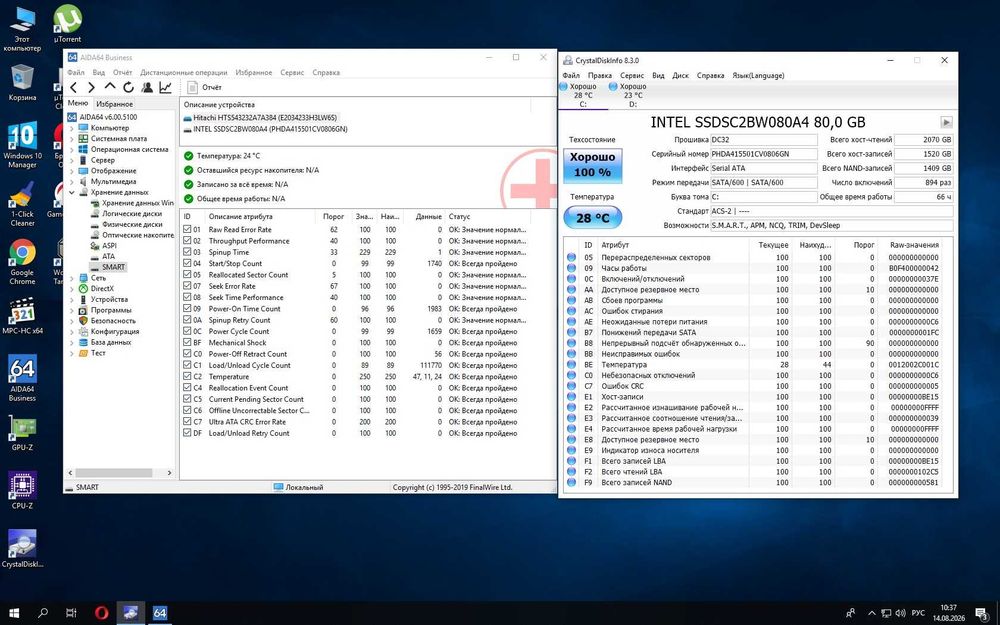This screenshot has width=1000, height=625.
Task: Expand Операционная система tree node
Action: pos(71,150)
